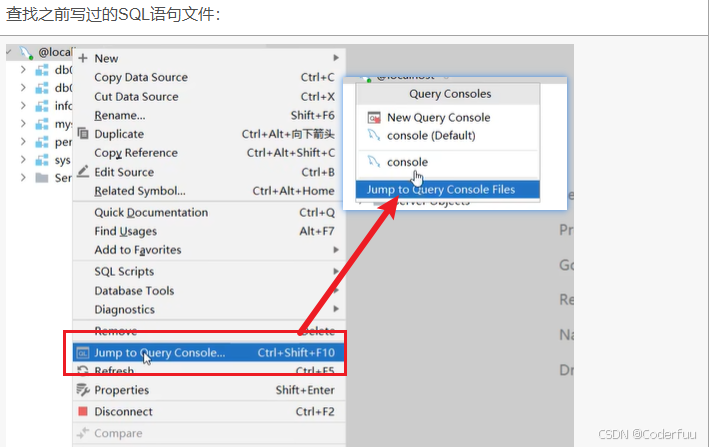Click the Compare icon

(83, 433)
